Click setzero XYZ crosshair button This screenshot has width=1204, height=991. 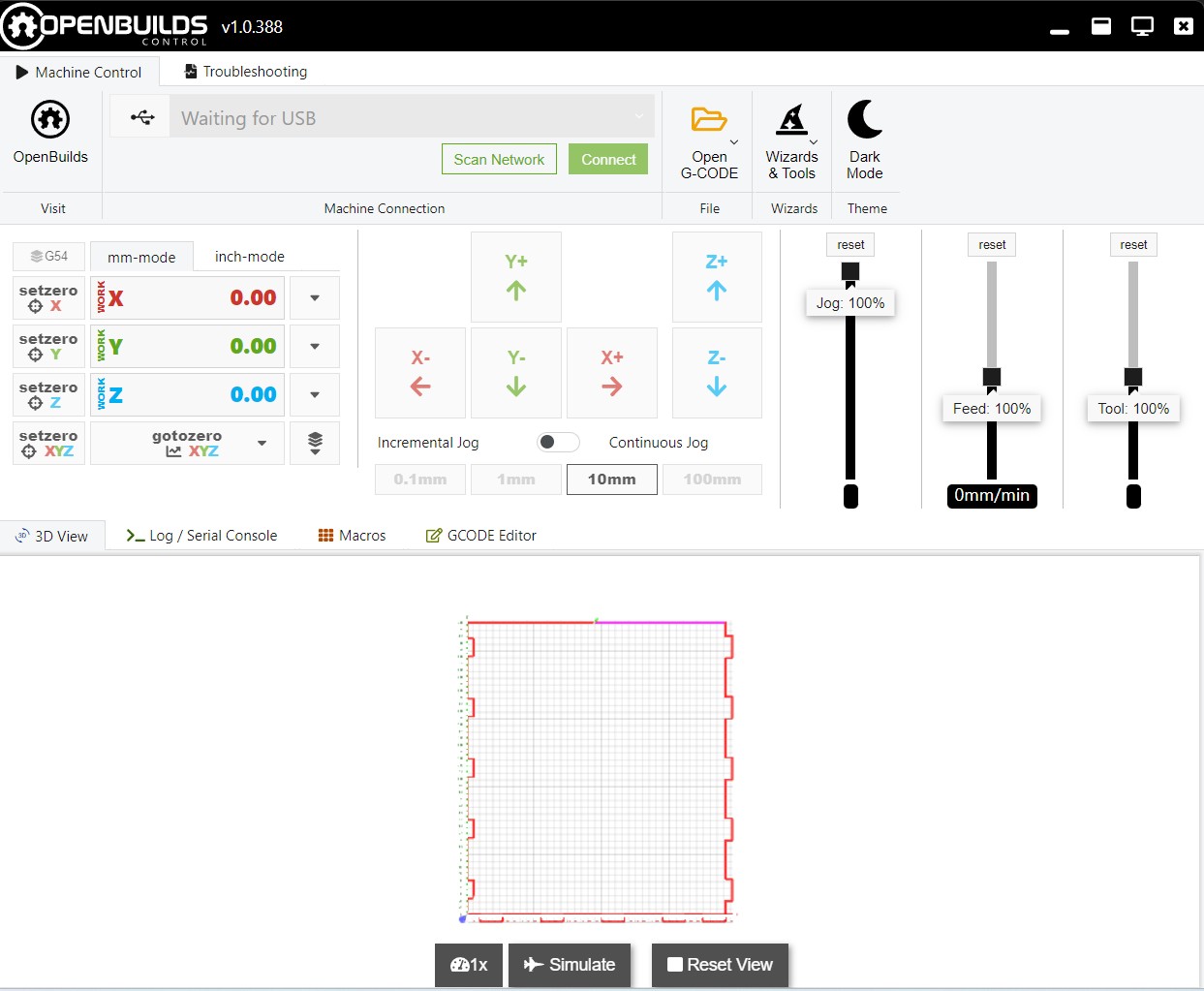48,444
